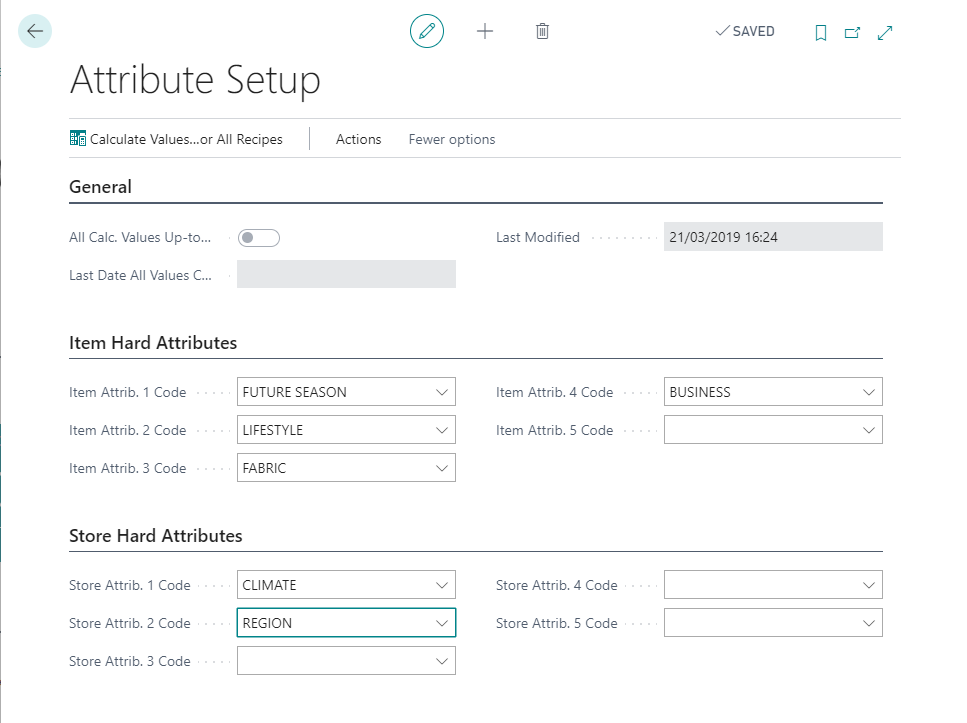Click the pencil edit icon
This screenshot has width=967, height=723.
click(x=427, y=32)
